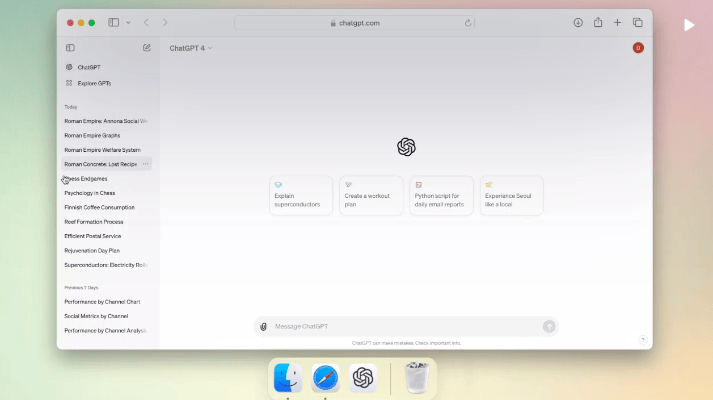The image size is (713, 400).
Task: Open the Trash in the dock
Action: click(x=417, y=377)
